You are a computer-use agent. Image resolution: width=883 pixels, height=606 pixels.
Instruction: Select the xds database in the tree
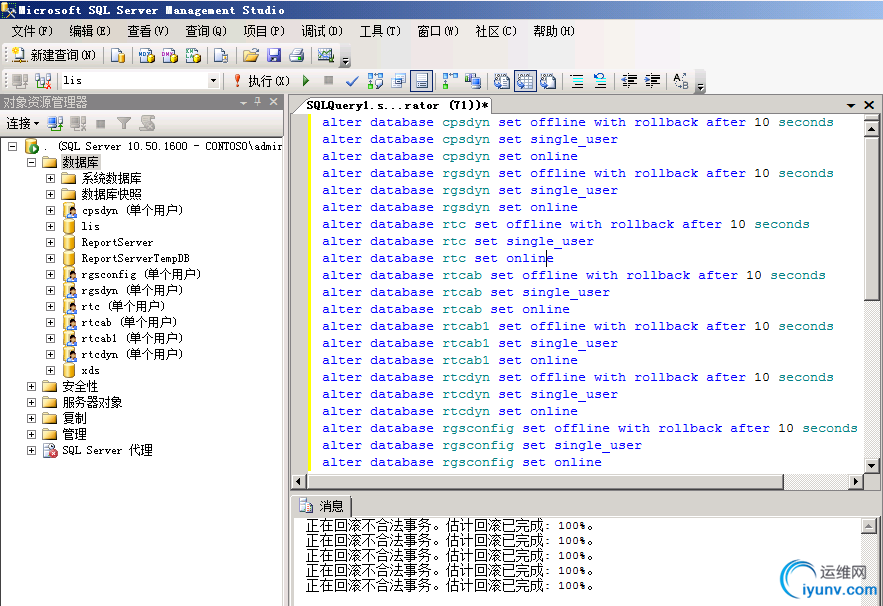(90, 371)
